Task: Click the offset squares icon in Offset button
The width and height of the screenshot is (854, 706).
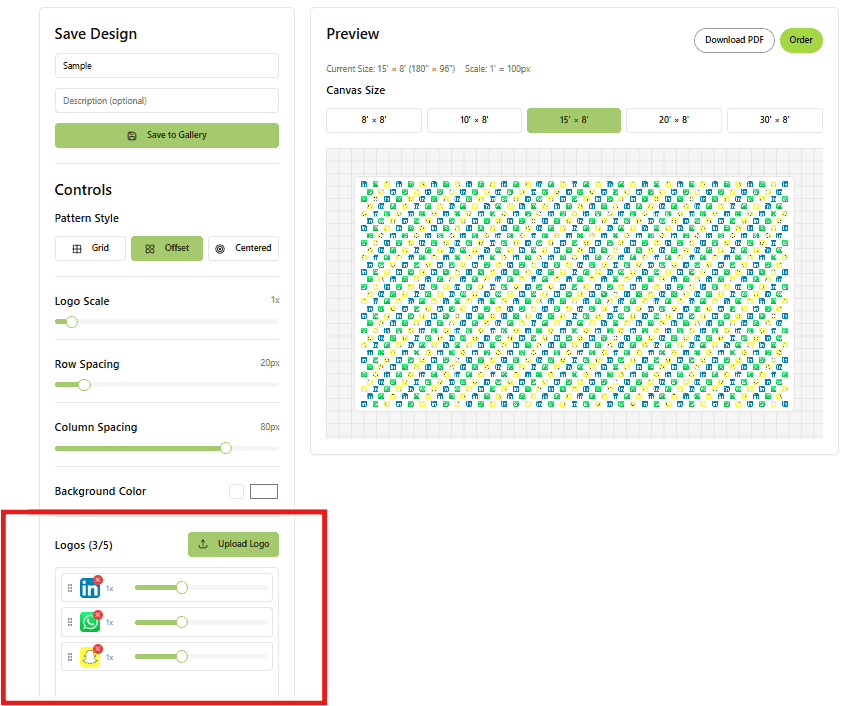Action: [150, 249]
